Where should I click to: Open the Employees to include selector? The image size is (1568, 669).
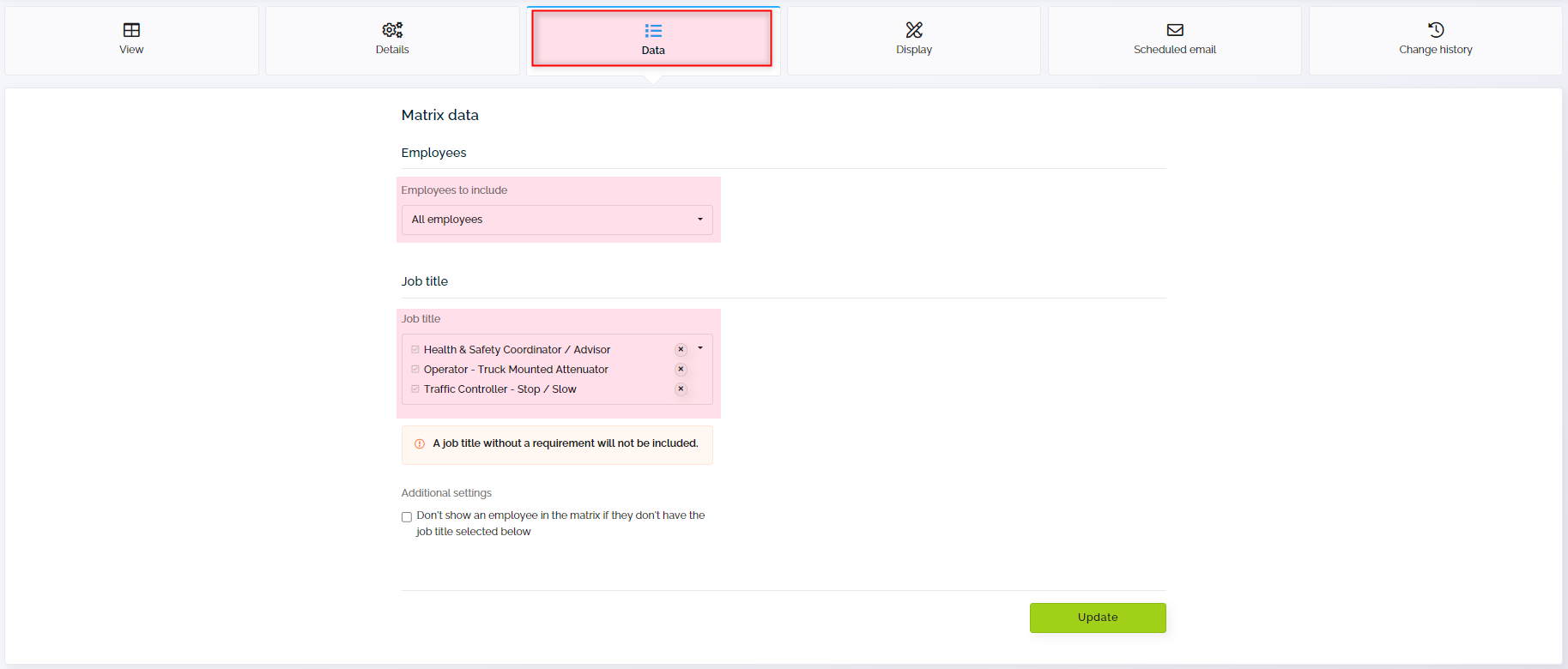point(557,220)
